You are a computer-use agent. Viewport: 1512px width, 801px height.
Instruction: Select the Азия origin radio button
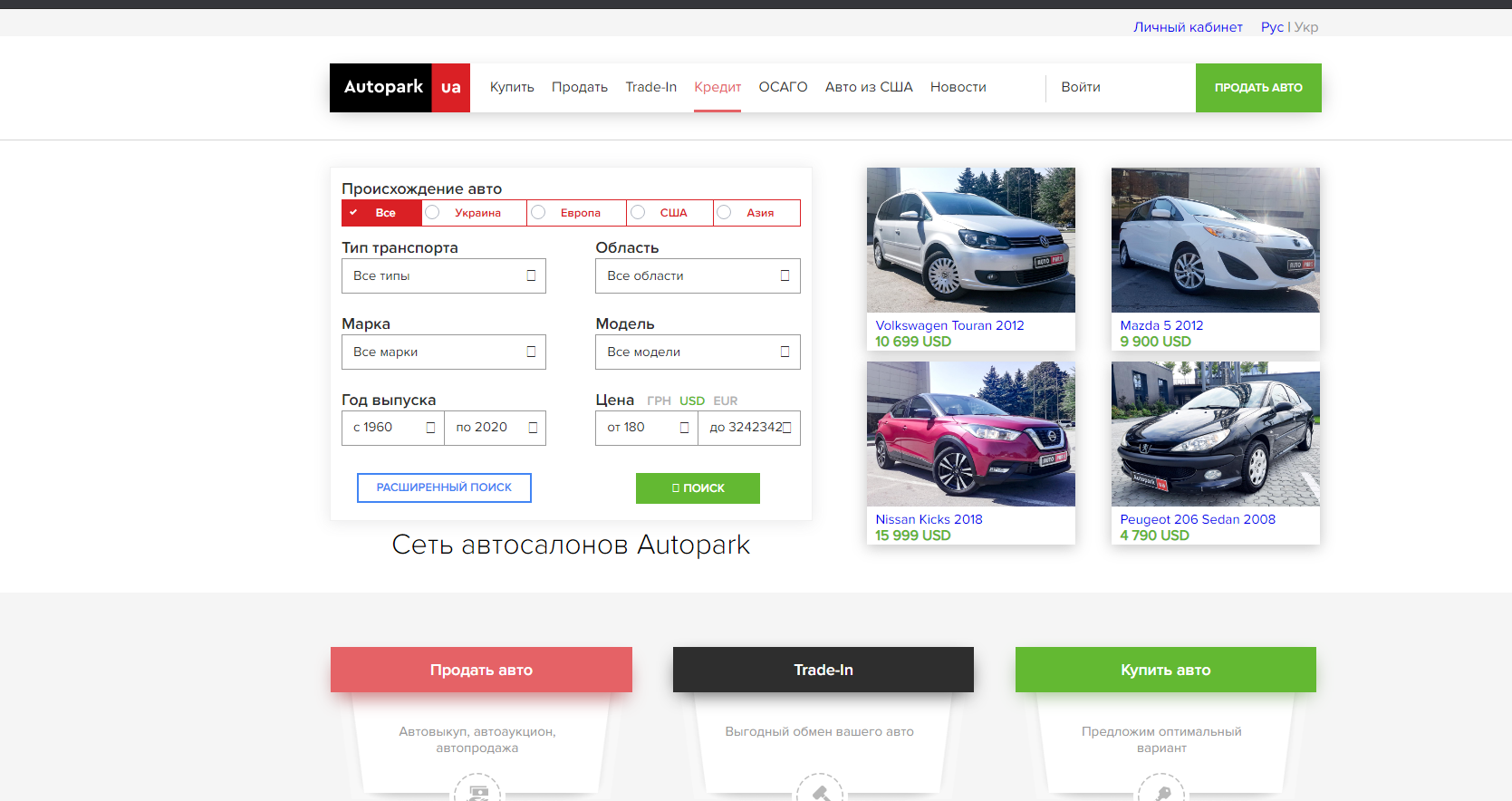pyautogui.click(x=724, y=212)
